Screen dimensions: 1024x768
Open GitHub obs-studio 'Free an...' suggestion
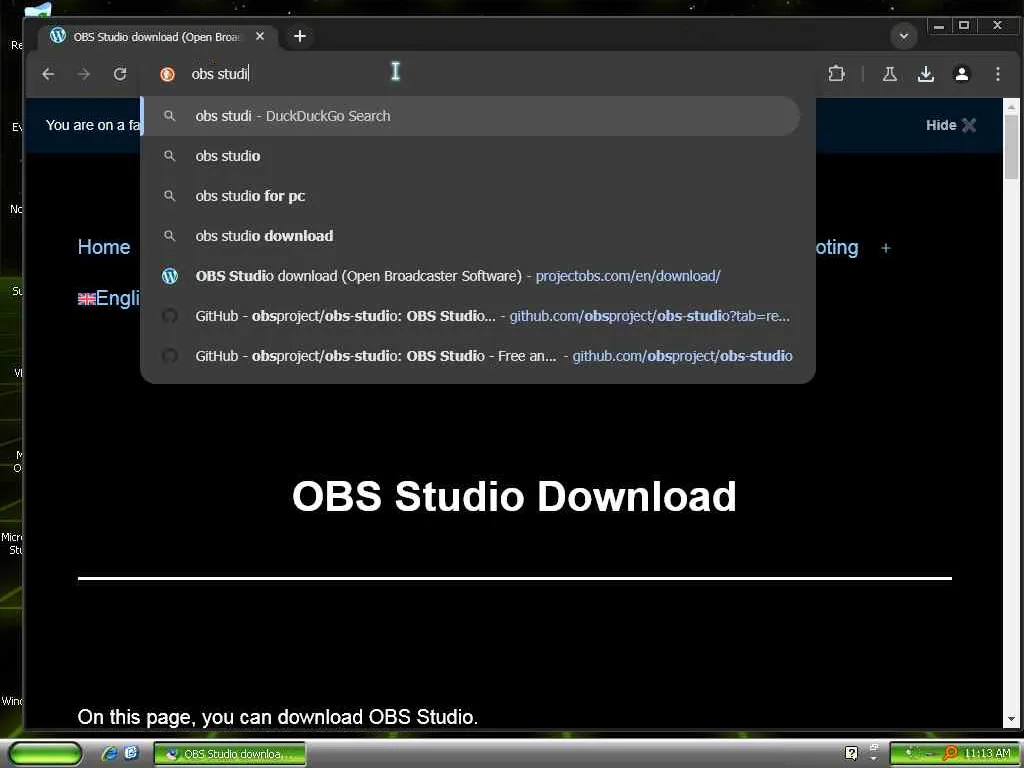tap(470, 356)
